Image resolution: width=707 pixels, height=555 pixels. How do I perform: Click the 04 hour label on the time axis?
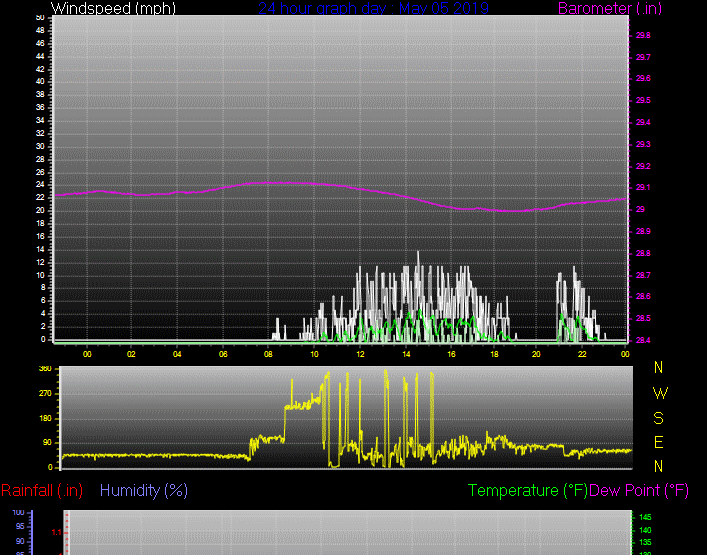click(x=177, y=354)
